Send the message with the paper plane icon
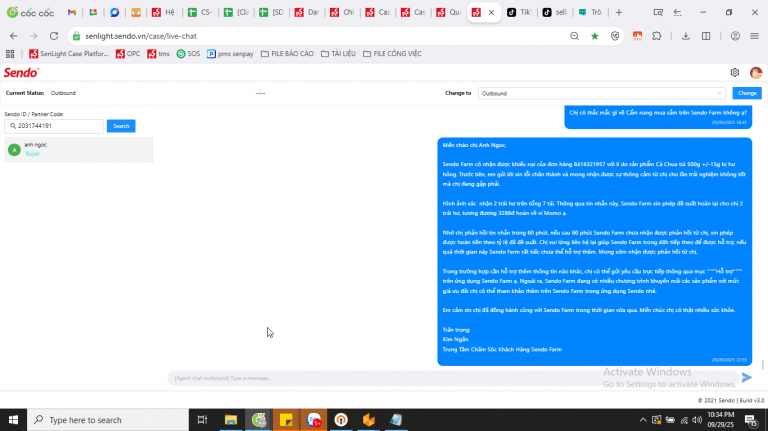This screenshot has height=431, width=768. [746, 377]
